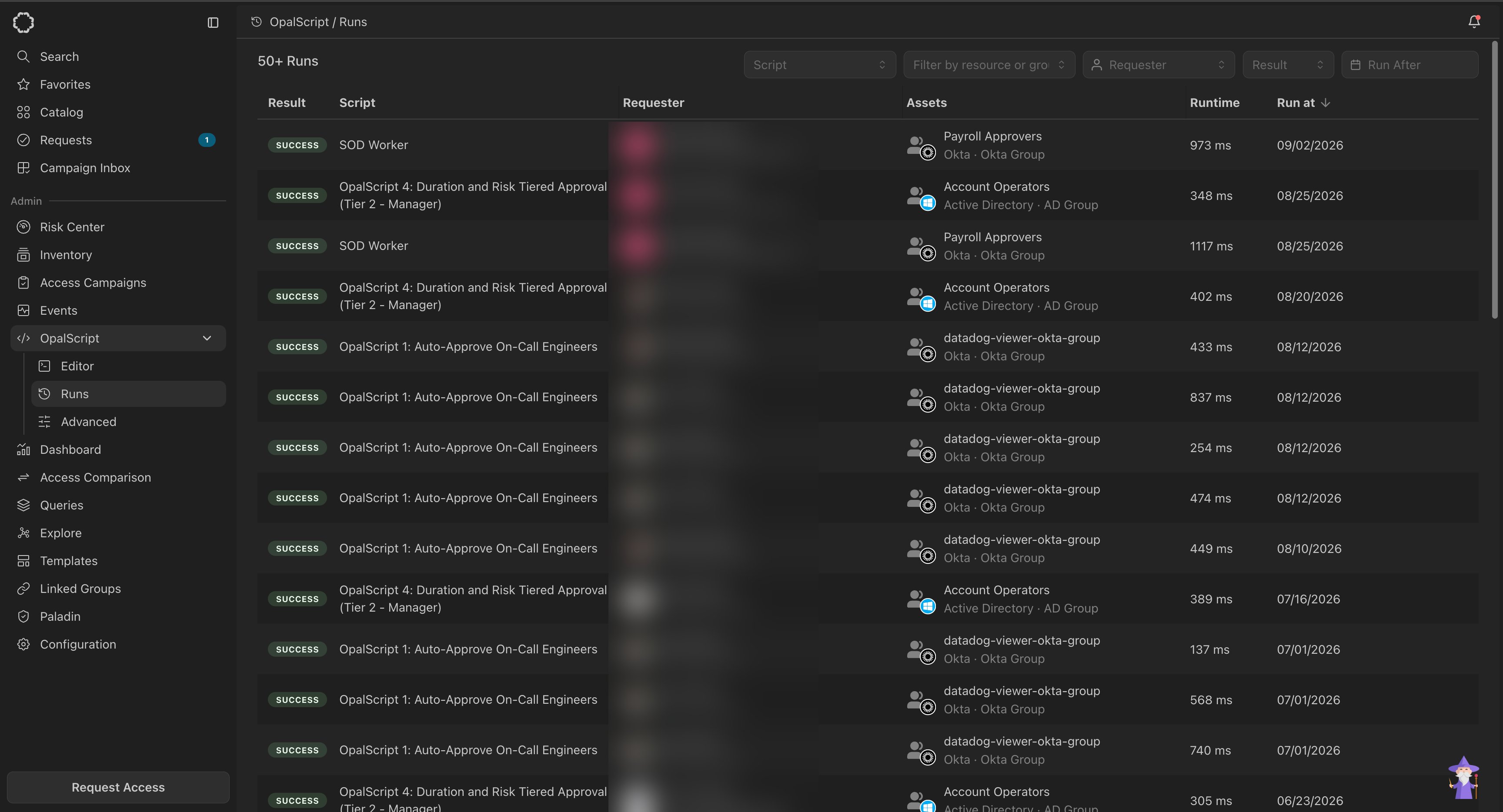Click the AD group icon in 348 ms row
The image size is (1503, 812).
tap(921, 197)
